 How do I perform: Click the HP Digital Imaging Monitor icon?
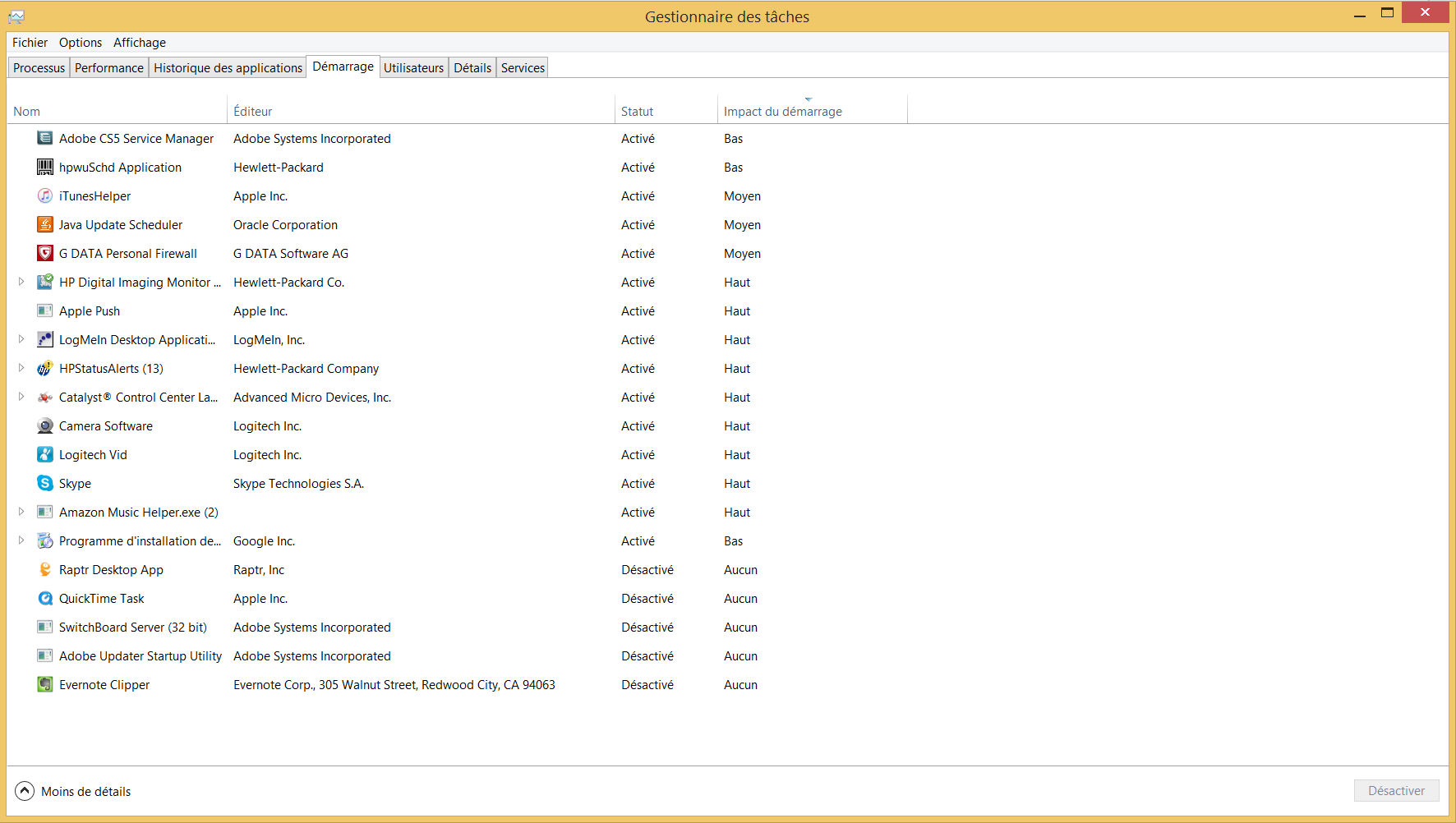click(45, 282)
